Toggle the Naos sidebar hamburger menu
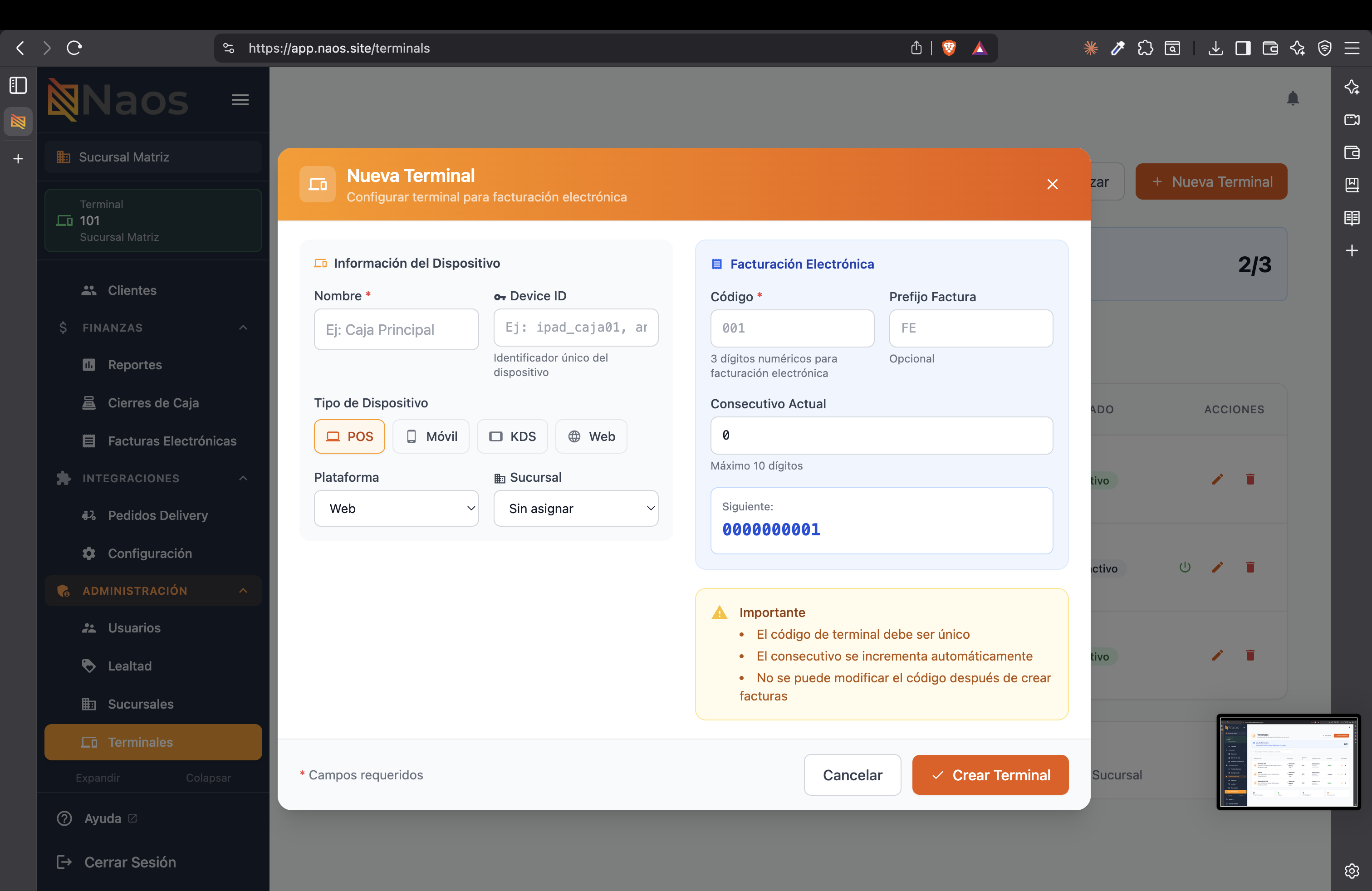Viewport: 1372px width, 891px height. point(240,100)
